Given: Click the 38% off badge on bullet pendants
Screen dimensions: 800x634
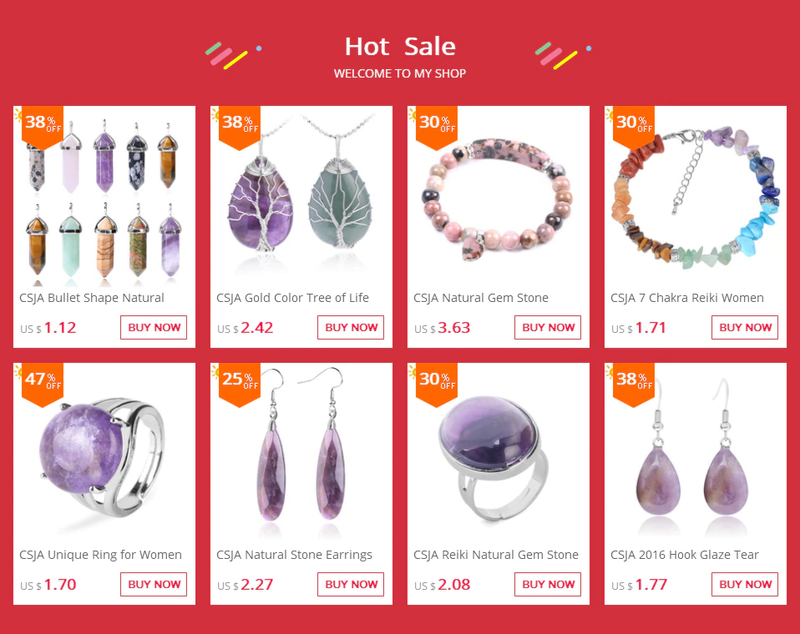Looking at the screenshot, I should click(42, 126).
